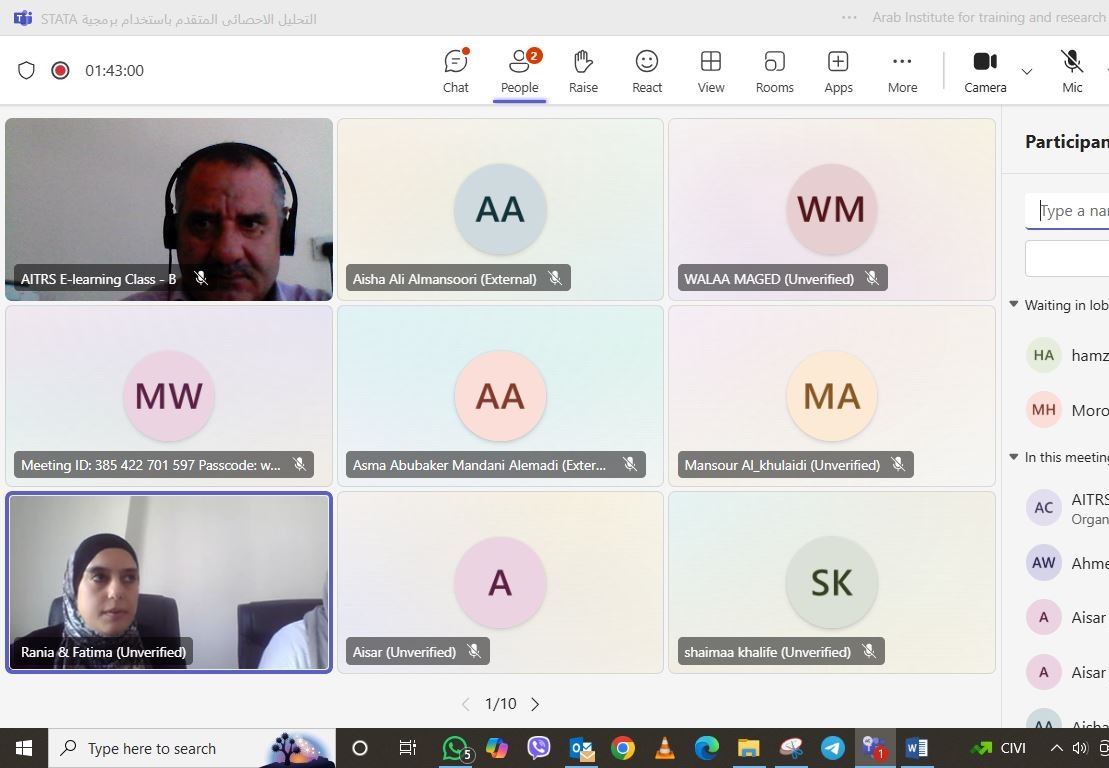Click the red recording indicator
Screen dimensions: 1109x768
(x=60, y=70)
